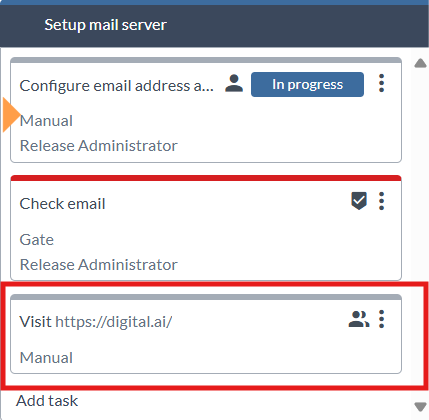
Task: Open the Check email task title
Action: 62,204
